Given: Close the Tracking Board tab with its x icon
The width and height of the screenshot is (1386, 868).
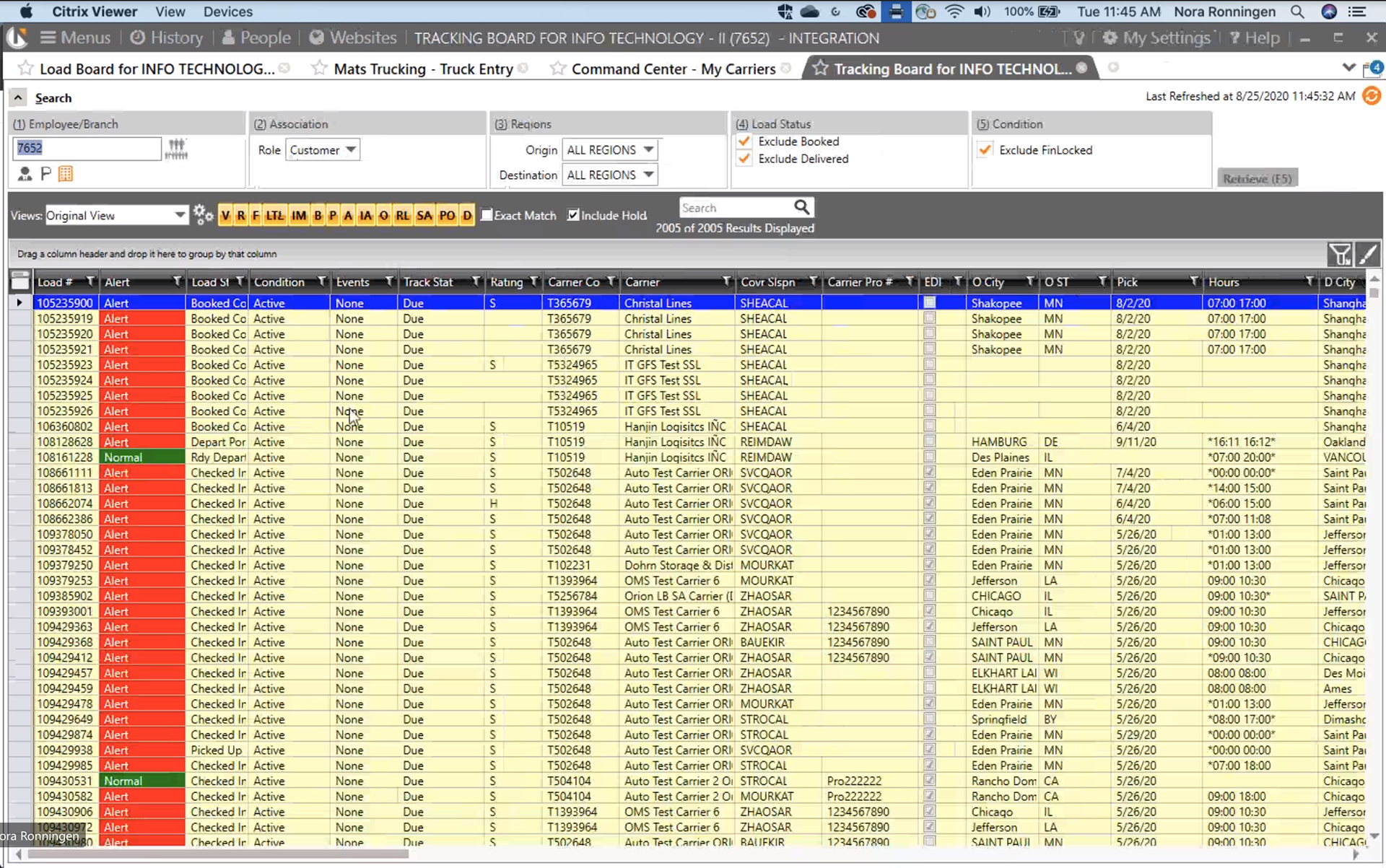Looking at the screenshot, I should [x=1081, y=68].
